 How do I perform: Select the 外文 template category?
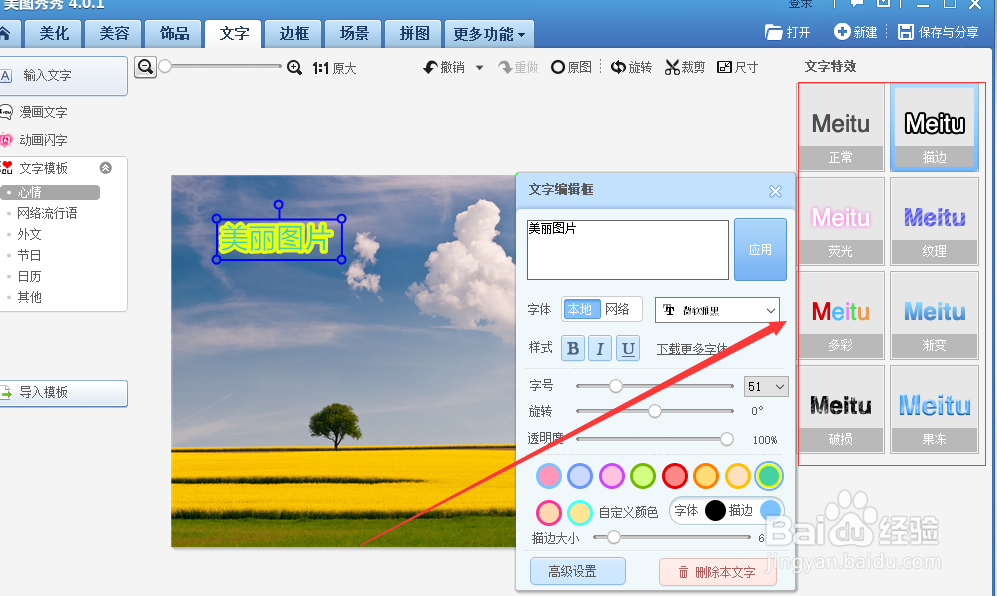(x=29, y=234)
